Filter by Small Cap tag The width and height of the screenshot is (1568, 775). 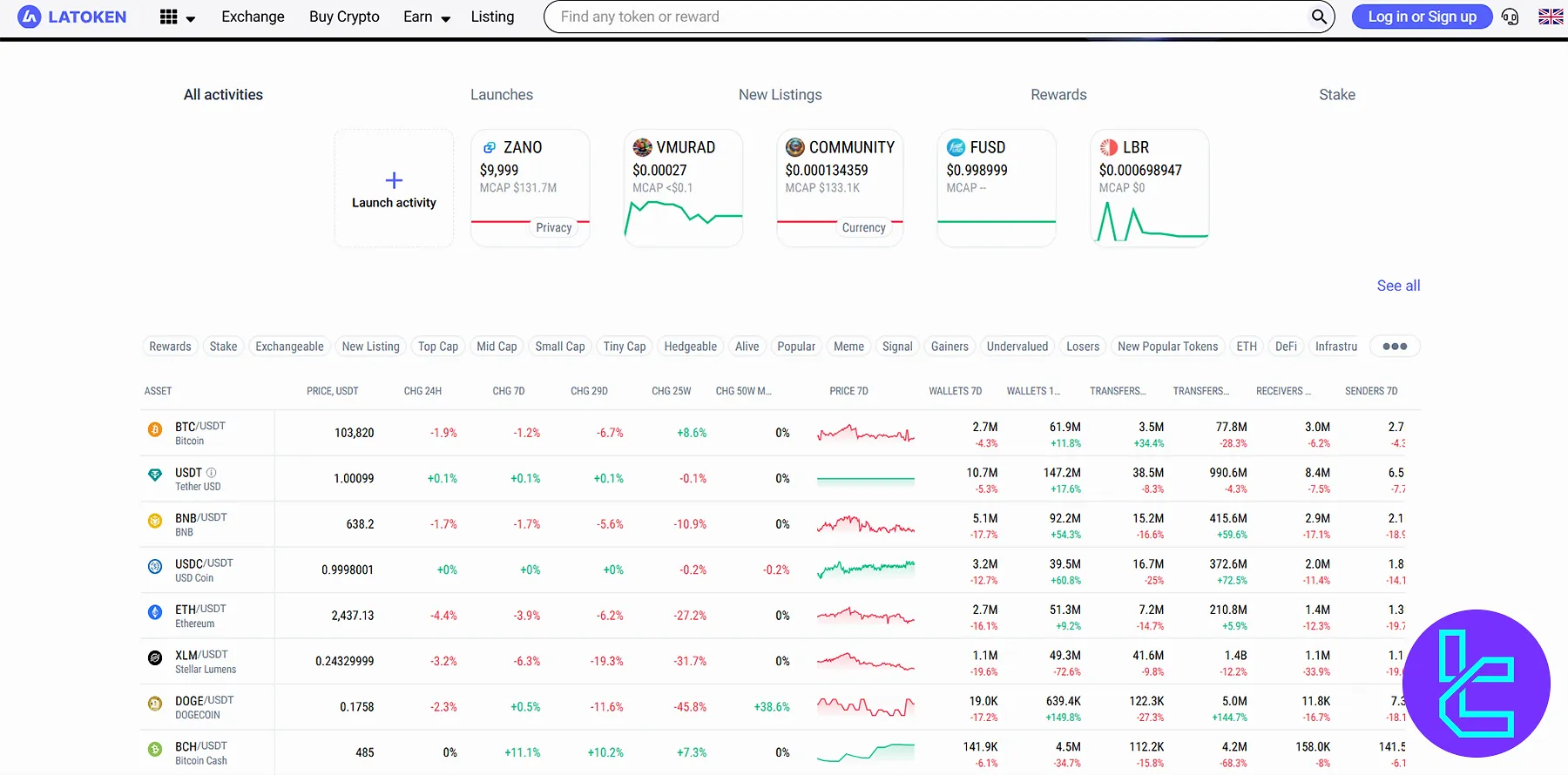coord(560,346)
